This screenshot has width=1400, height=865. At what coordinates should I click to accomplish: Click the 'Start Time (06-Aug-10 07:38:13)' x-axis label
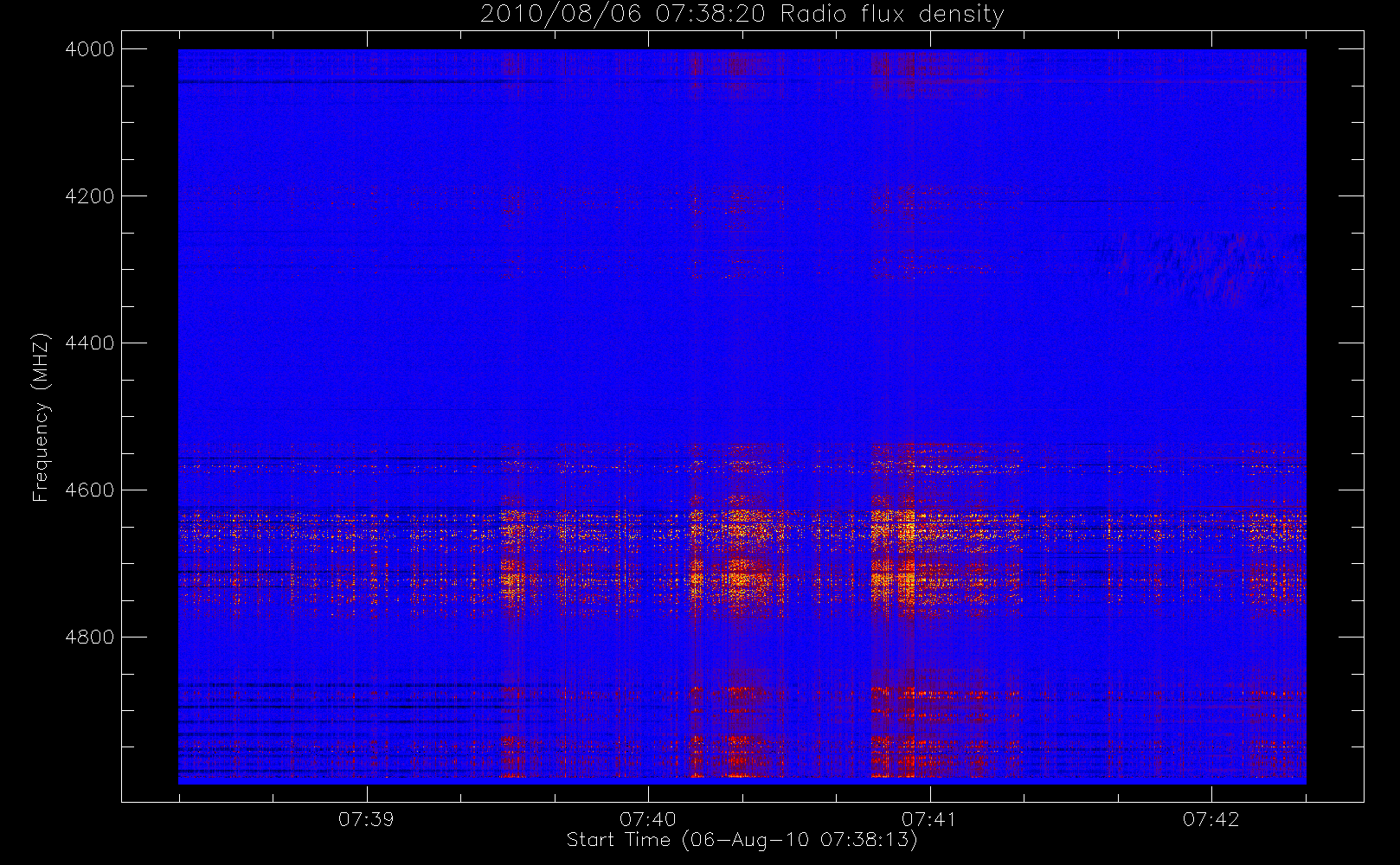pyautogui.click(x=742, y=840)
